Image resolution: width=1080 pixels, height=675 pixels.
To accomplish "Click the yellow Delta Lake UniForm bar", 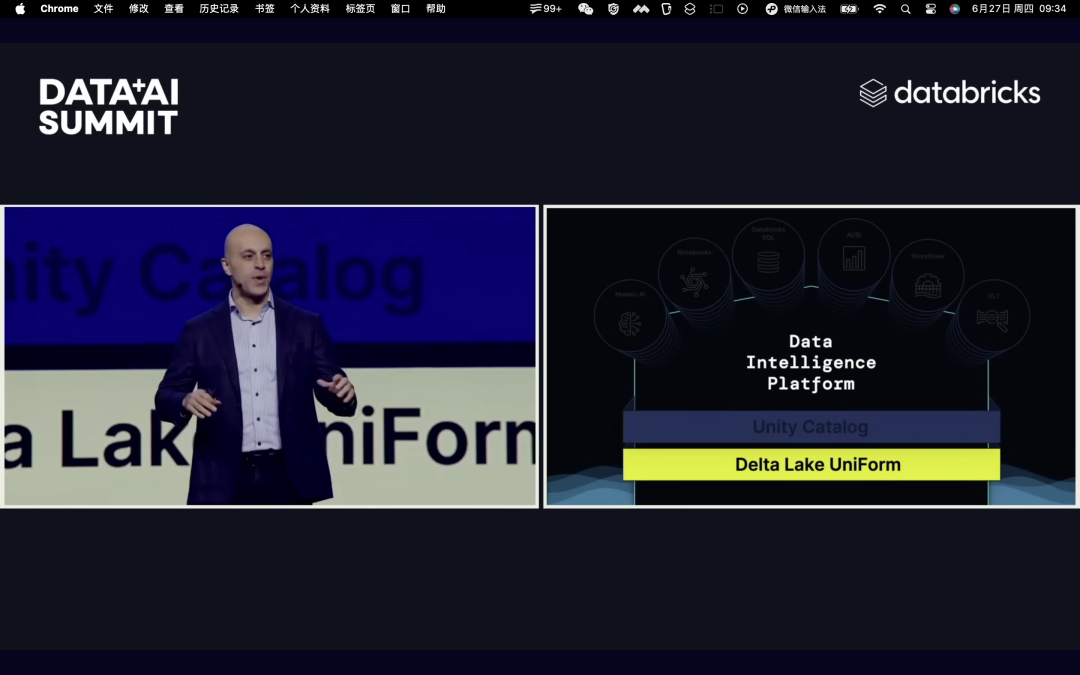I will coord(811,465).
